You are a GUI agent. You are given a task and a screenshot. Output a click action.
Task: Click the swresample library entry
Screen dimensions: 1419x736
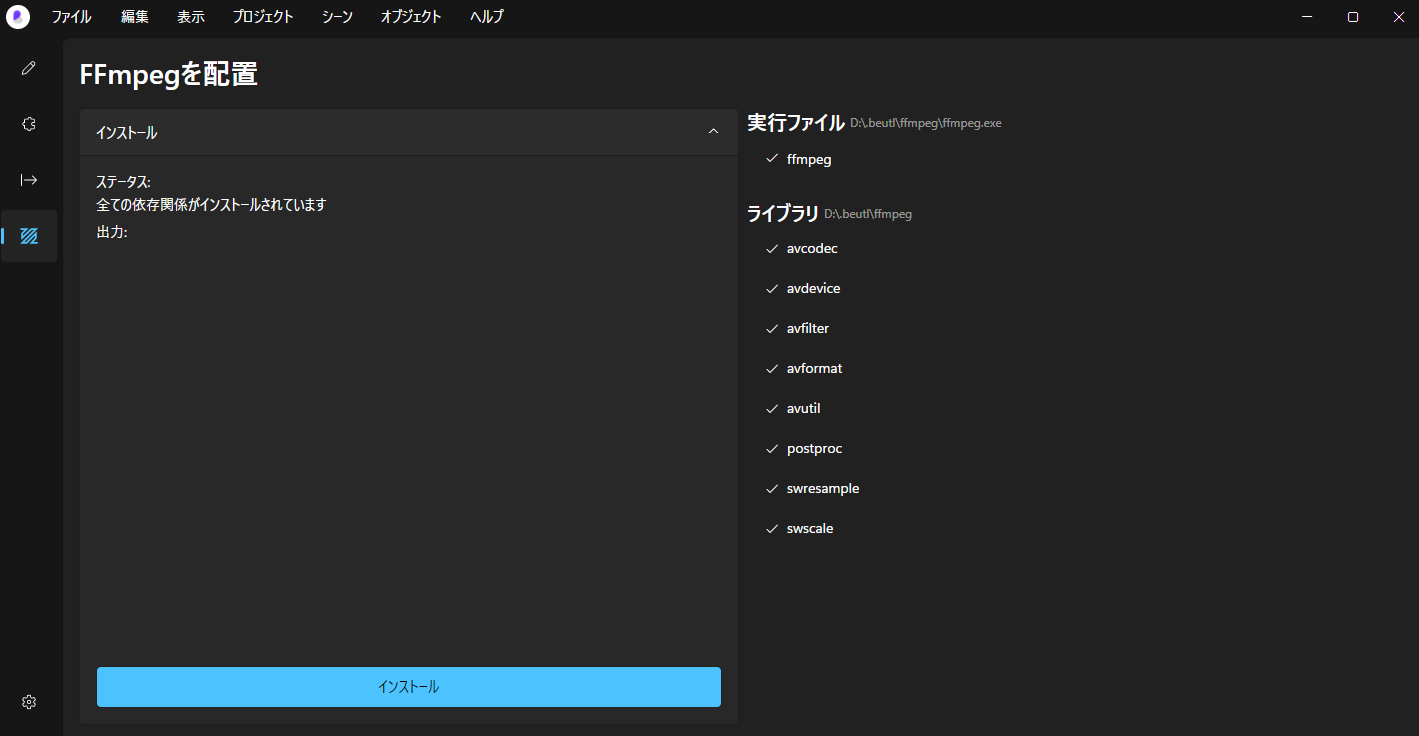(822, 489)
